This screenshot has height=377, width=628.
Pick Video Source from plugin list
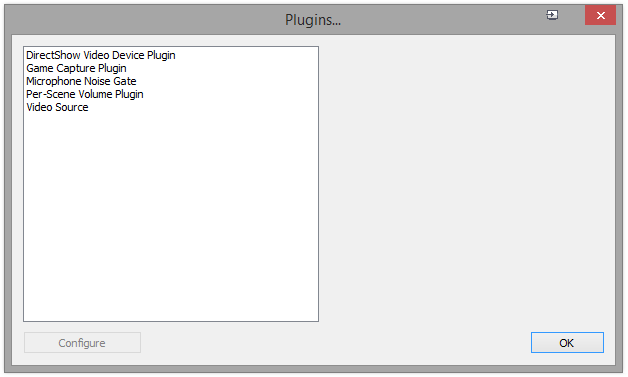[57, 107]
